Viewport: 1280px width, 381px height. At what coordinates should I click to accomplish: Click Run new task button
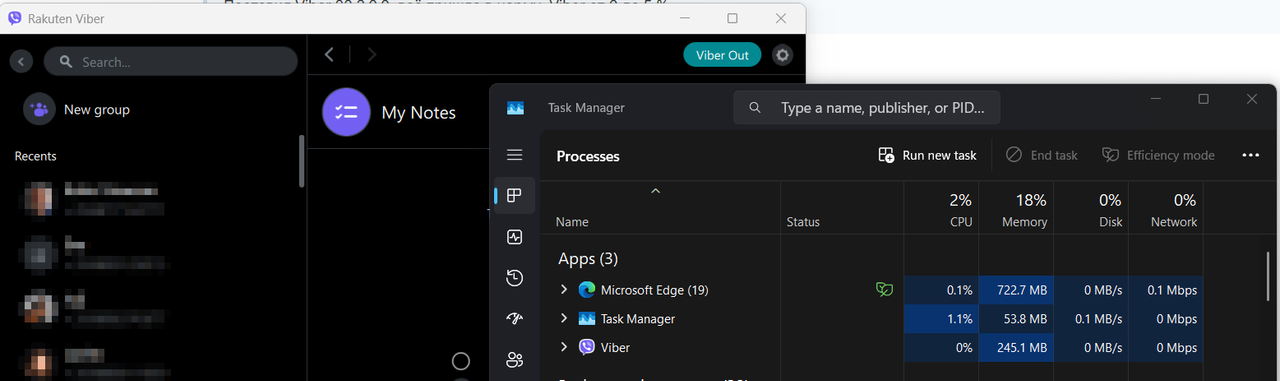927,155
